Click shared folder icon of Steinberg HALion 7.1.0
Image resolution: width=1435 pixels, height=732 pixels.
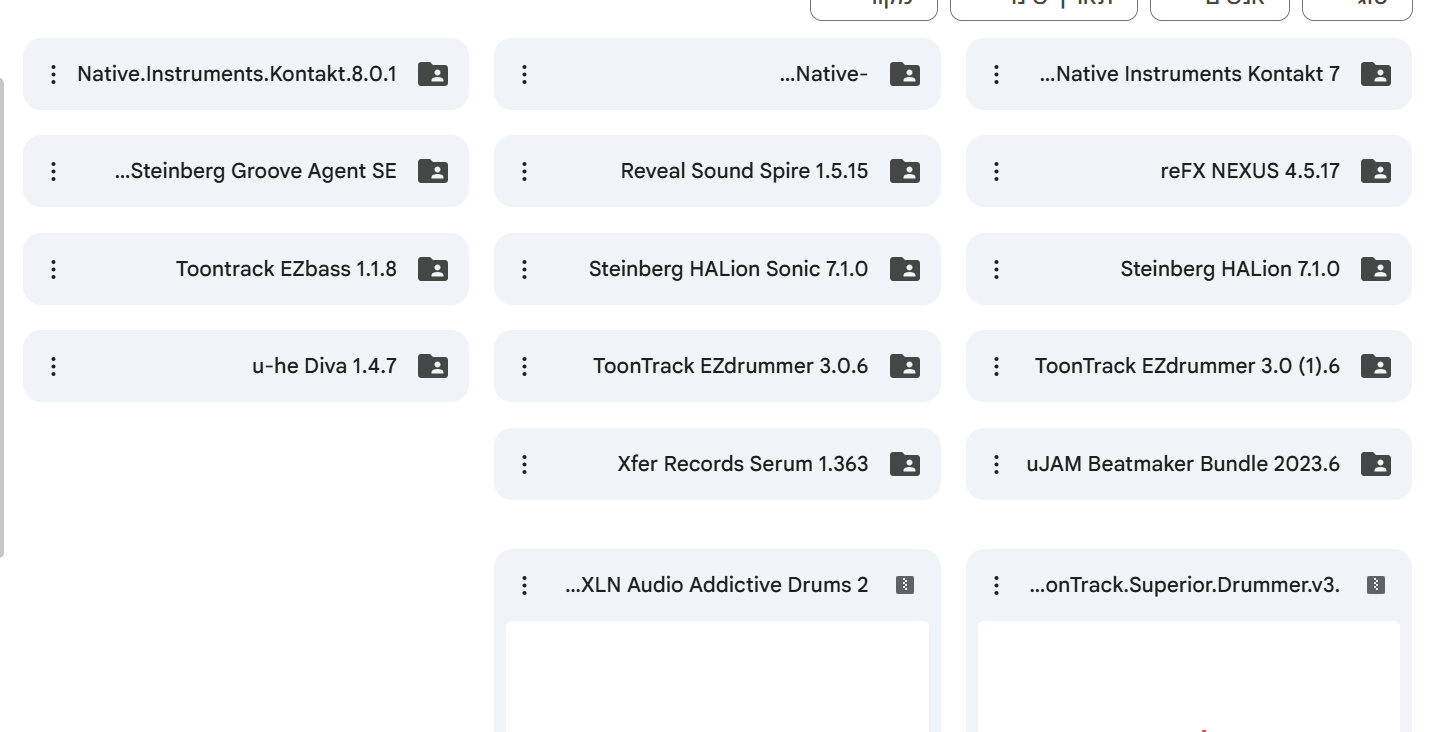(1376, 269)
